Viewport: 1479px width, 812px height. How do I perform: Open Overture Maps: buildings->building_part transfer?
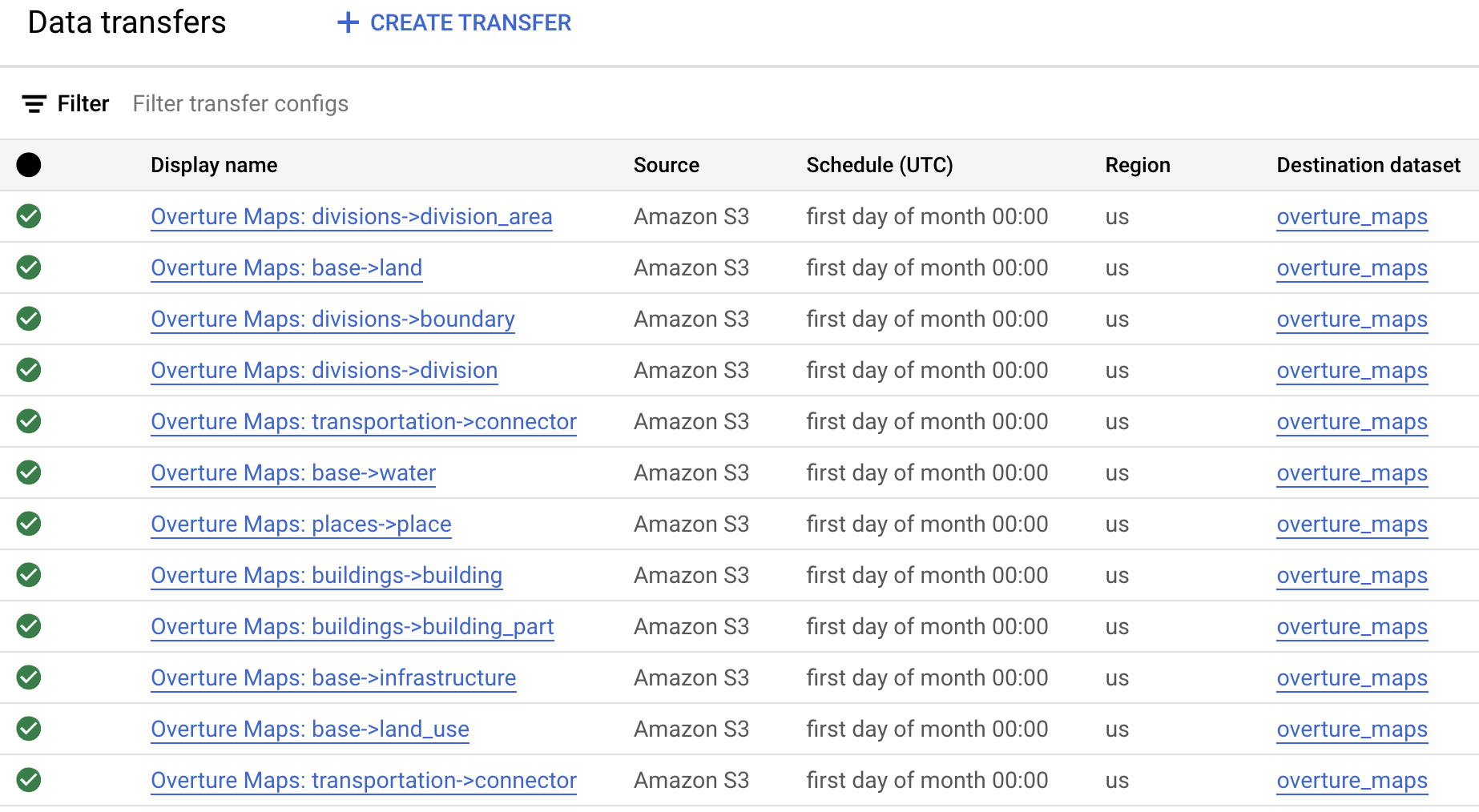tap(353, 627)
